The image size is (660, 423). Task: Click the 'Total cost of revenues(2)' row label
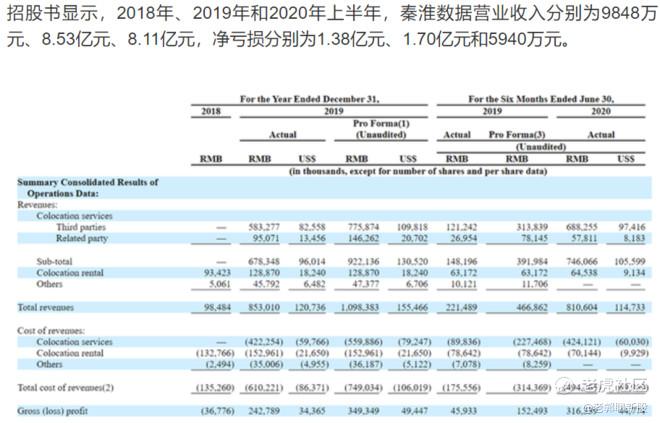(x=65, y=387)
